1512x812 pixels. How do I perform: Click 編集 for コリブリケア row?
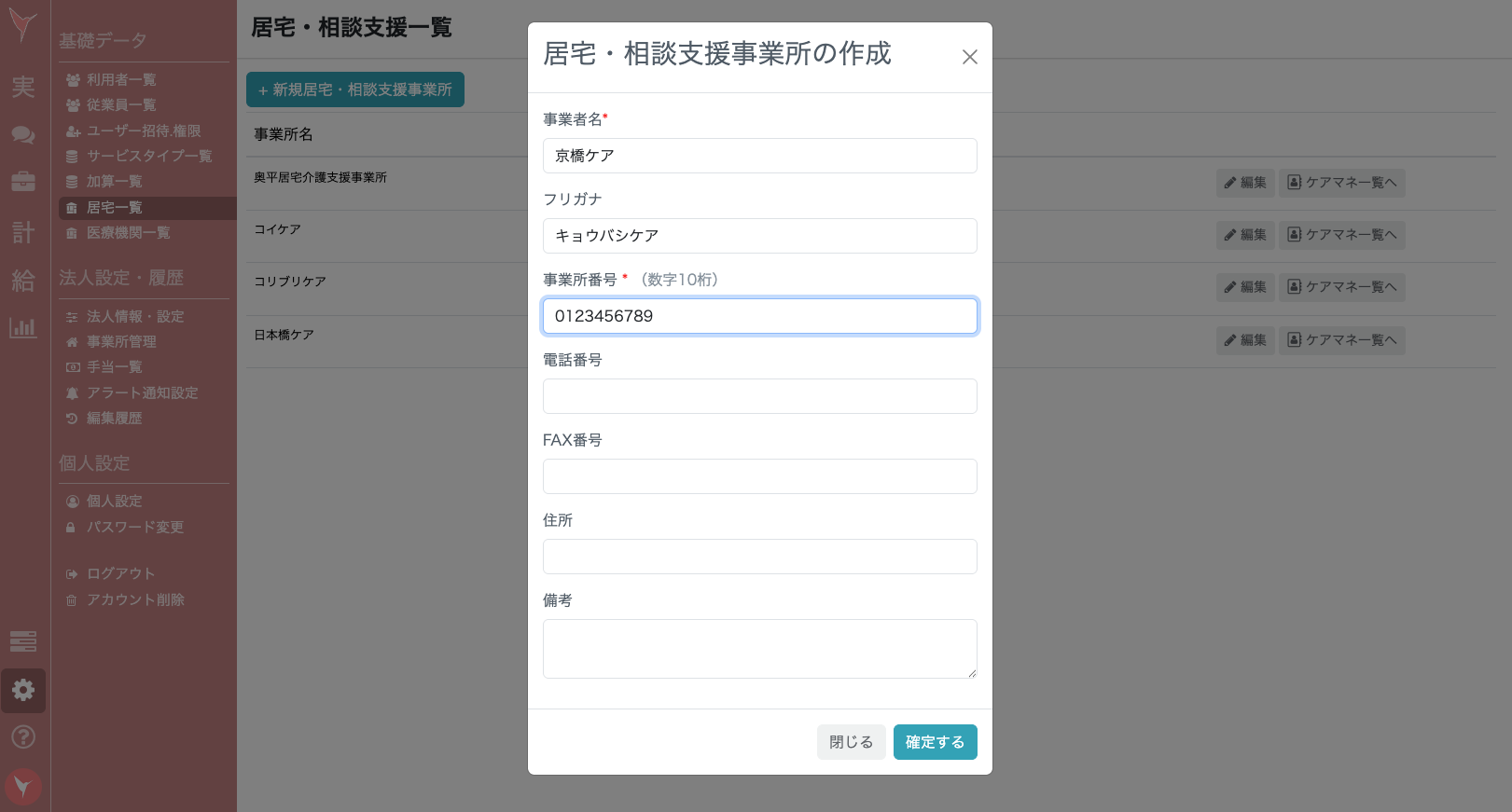pyautogui.click(x=1245, y=287)
